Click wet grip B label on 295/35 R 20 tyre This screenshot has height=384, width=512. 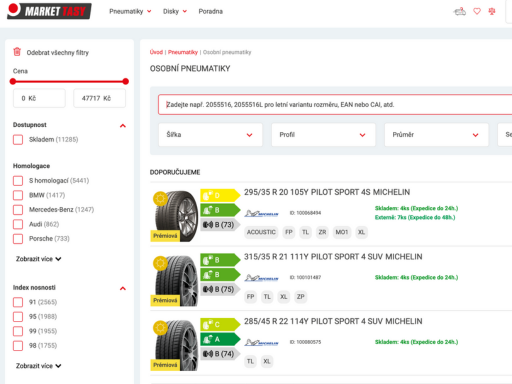(x=220, y=210)
